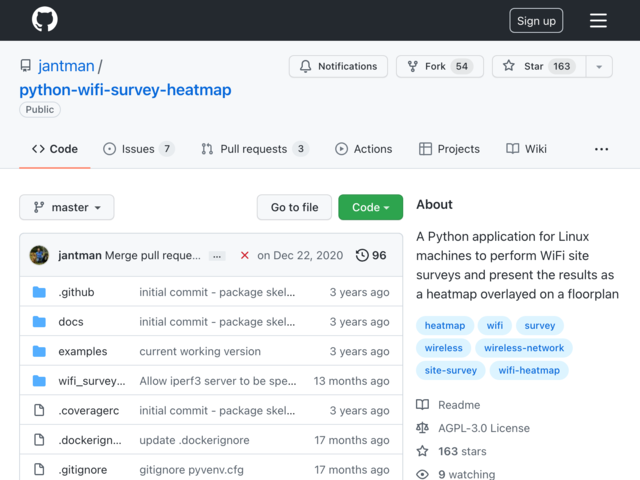Open the wifi_survey... folder
Viewport: 640px width, 480px height.
[92, 381]
